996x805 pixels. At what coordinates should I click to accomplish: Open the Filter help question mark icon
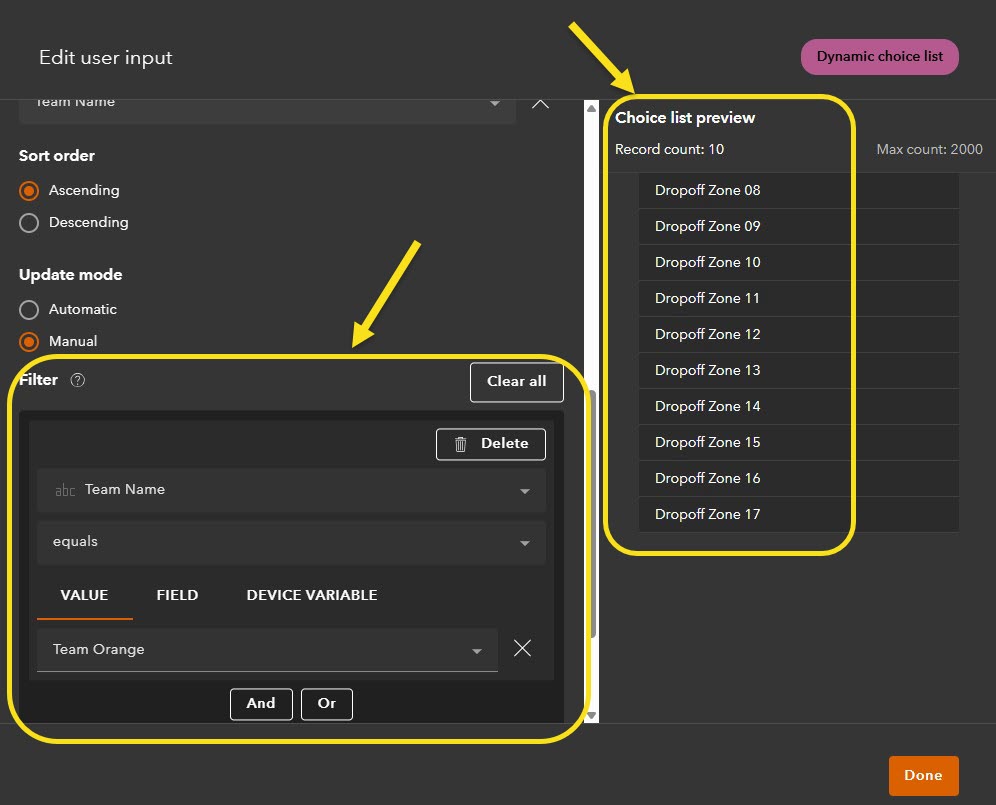pyautogui.click(x=77, y=380)
